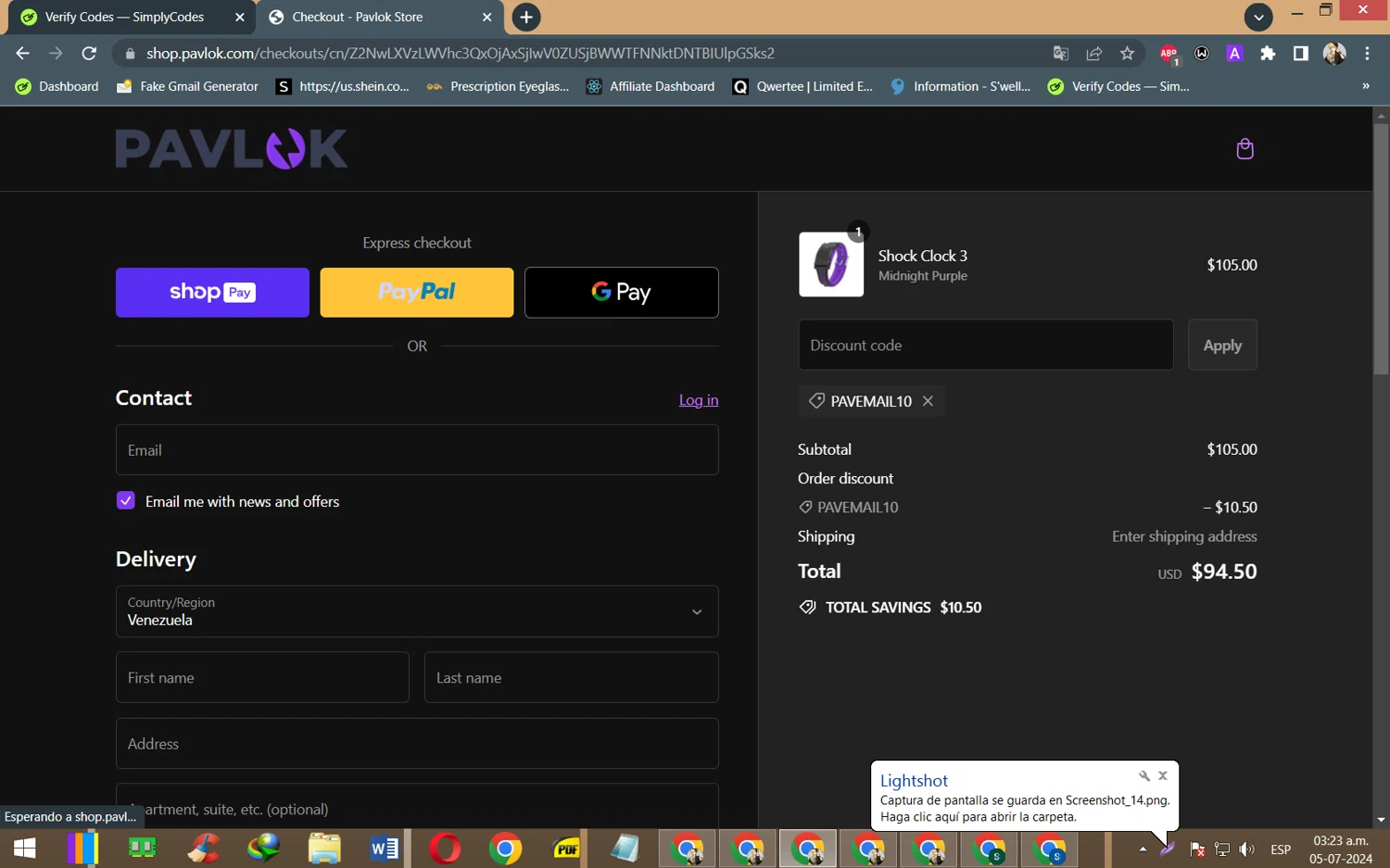
Task: Open the taskbar clock showing 03:23 a.m.
Action: [1341, 849]
